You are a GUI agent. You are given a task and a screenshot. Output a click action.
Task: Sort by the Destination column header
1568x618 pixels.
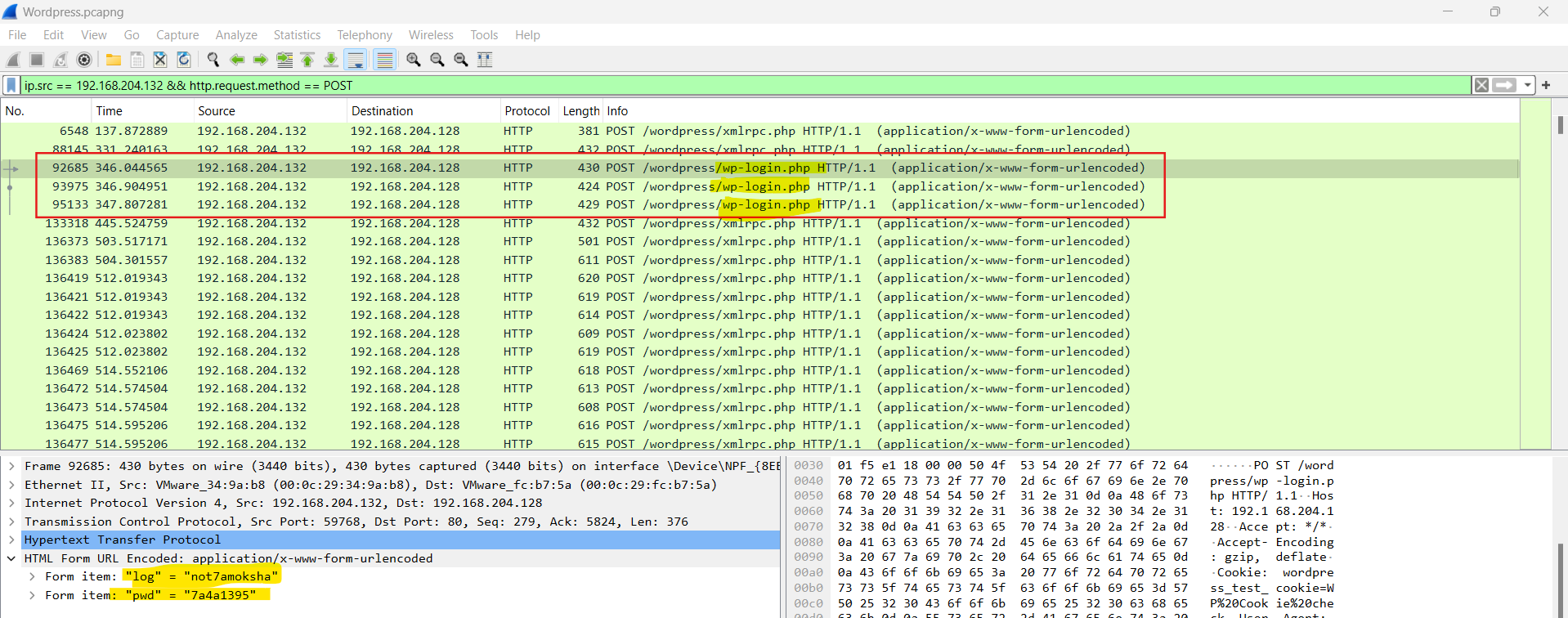(423, 111)
